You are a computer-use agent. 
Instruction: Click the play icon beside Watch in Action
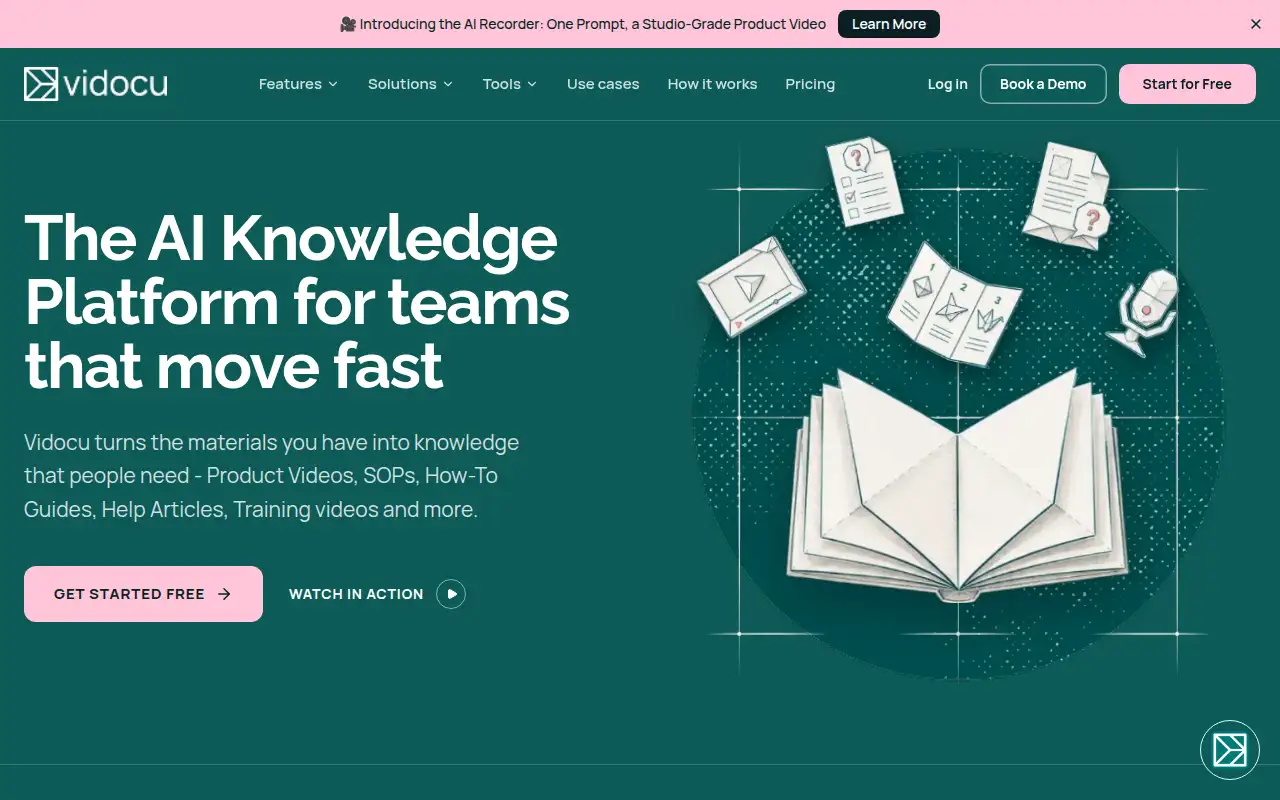[x=451, y=594]
